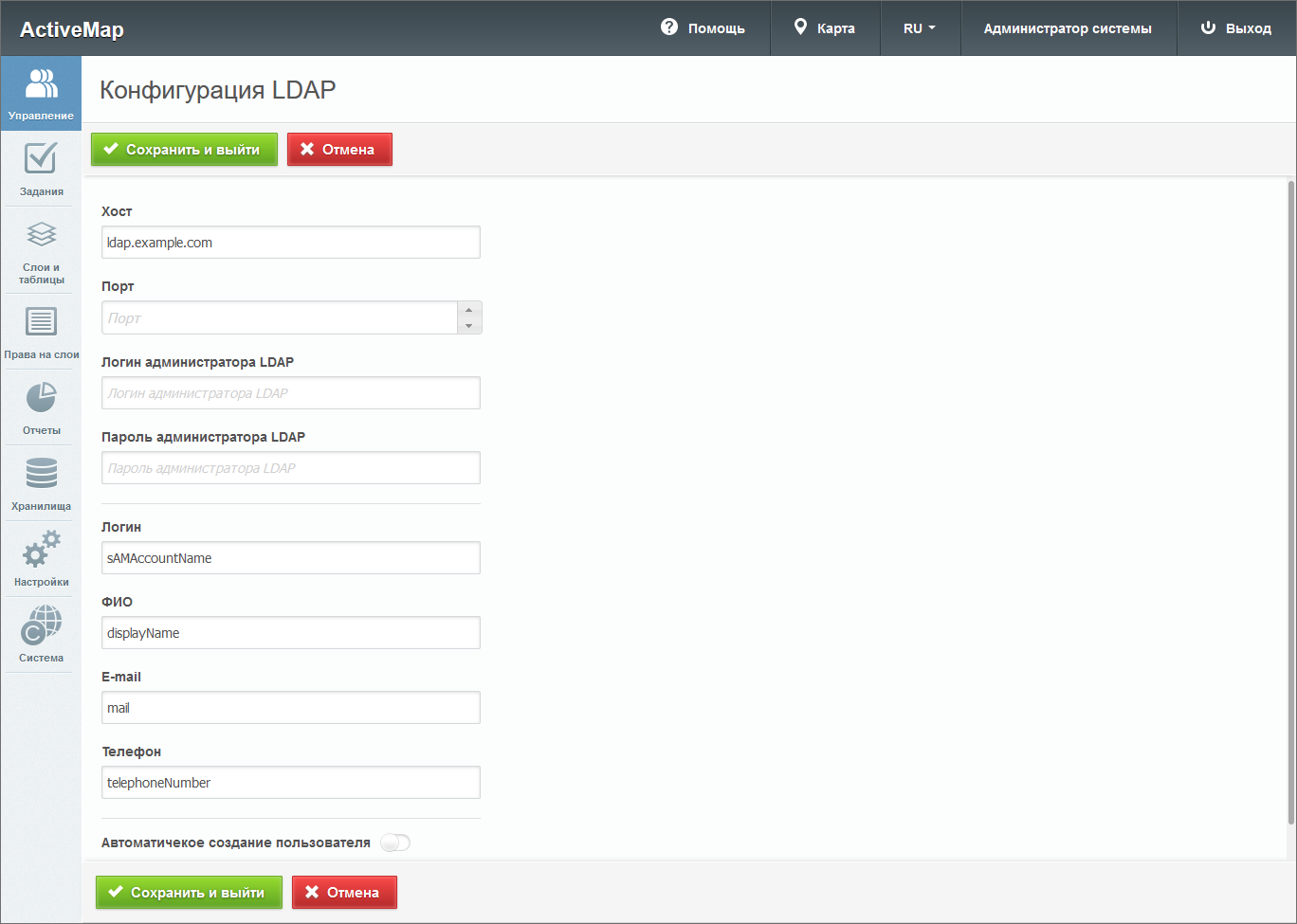Screen dimensions: 1297x924
Task: Click Выход to log out
Action: point(1235,28)
